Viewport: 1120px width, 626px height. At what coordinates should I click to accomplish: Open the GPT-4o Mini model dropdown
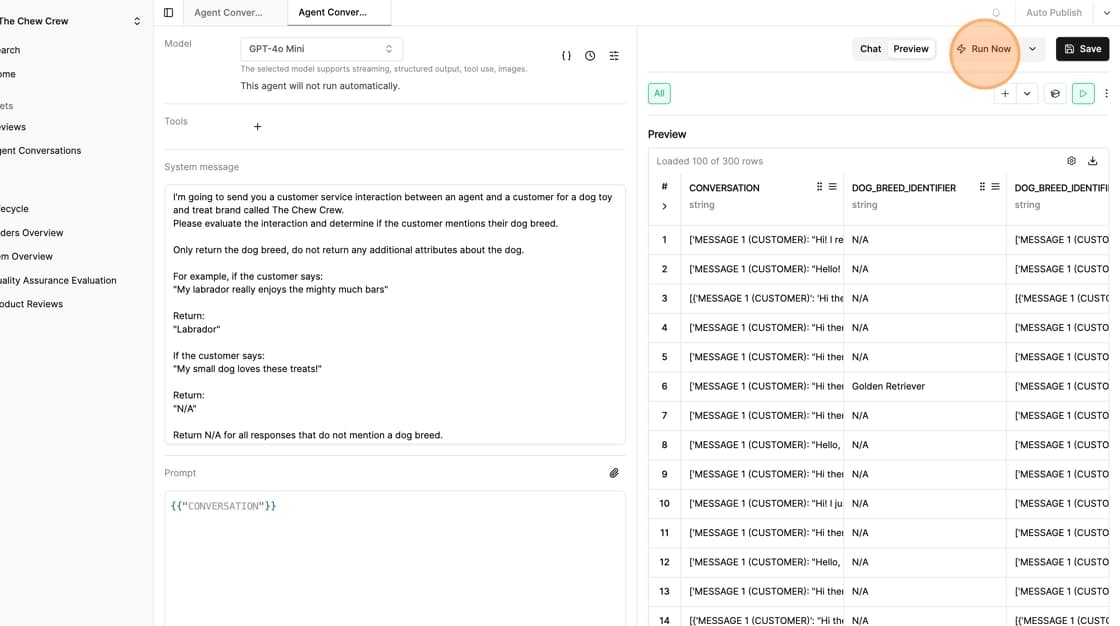click(321, 49)
